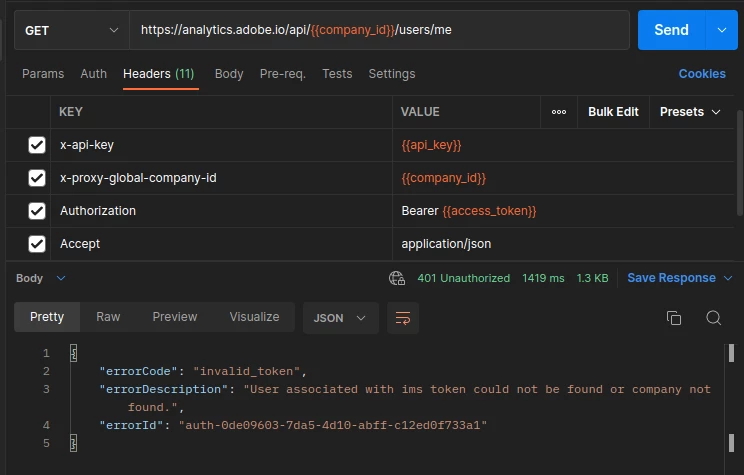Open the three-dots column options in headers table
This screenshot has width=744, height=475.
click(558, 112)
